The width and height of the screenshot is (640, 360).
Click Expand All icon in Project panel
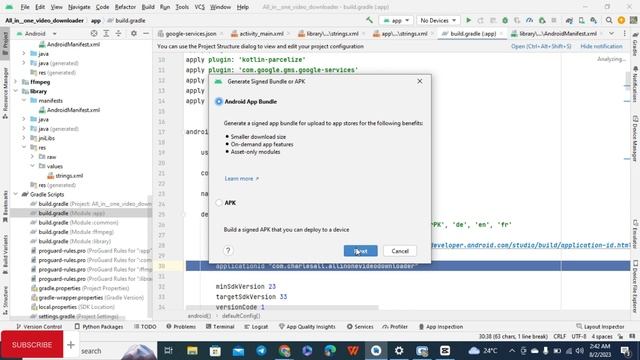106,33
